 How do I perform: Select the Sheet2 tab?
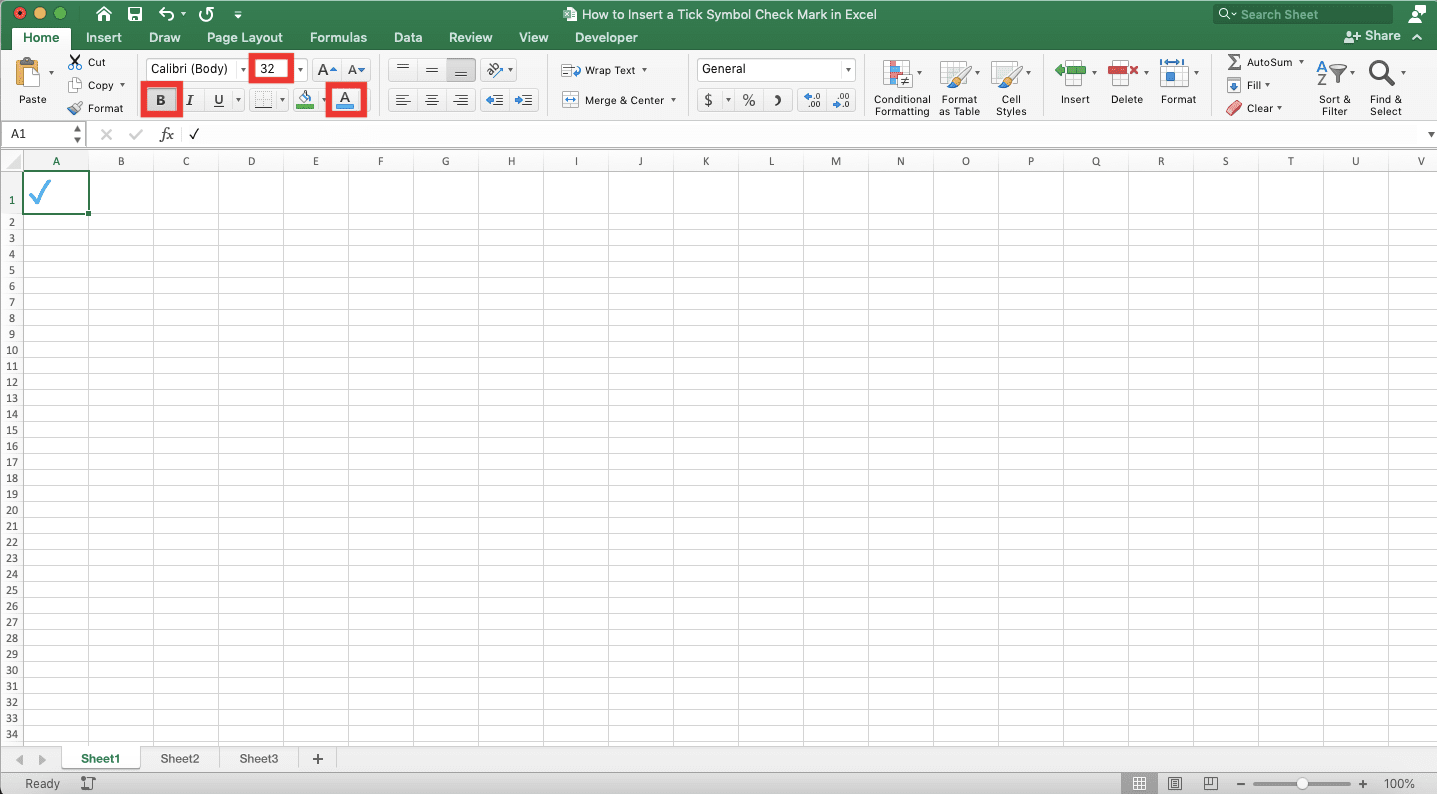point(179,758)
